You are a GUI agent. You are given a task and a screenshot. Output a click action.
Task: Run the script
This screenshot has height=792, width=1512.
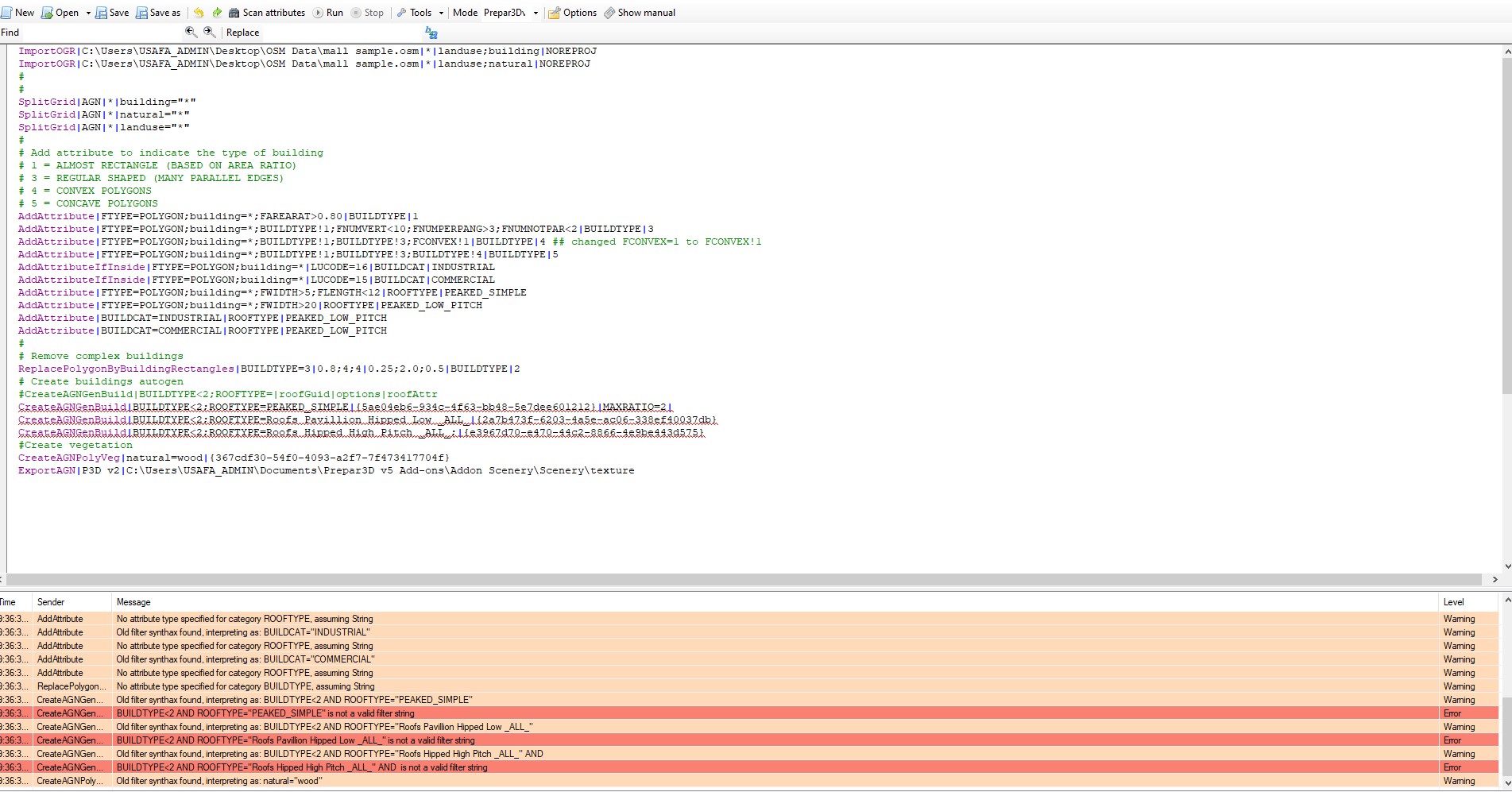[327, 13]
